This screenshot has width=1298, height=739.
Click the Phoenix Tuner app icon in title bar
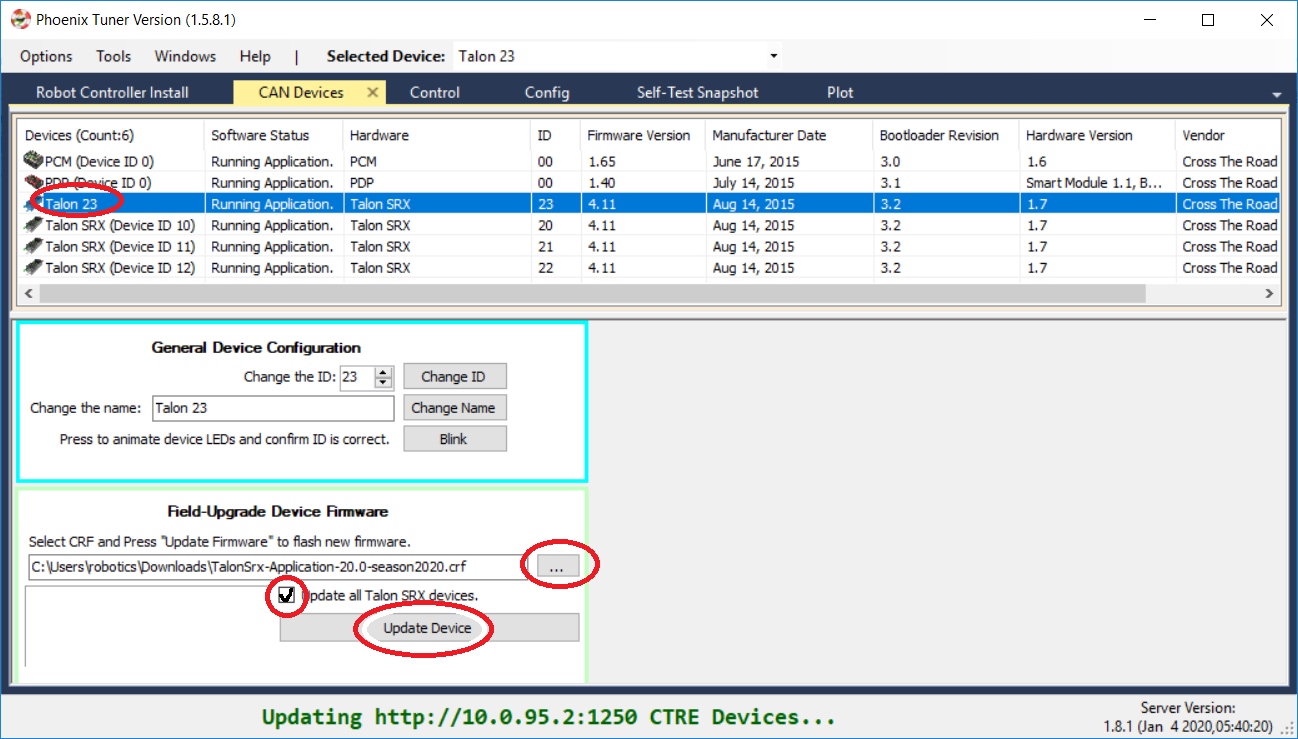pos(20,20)
